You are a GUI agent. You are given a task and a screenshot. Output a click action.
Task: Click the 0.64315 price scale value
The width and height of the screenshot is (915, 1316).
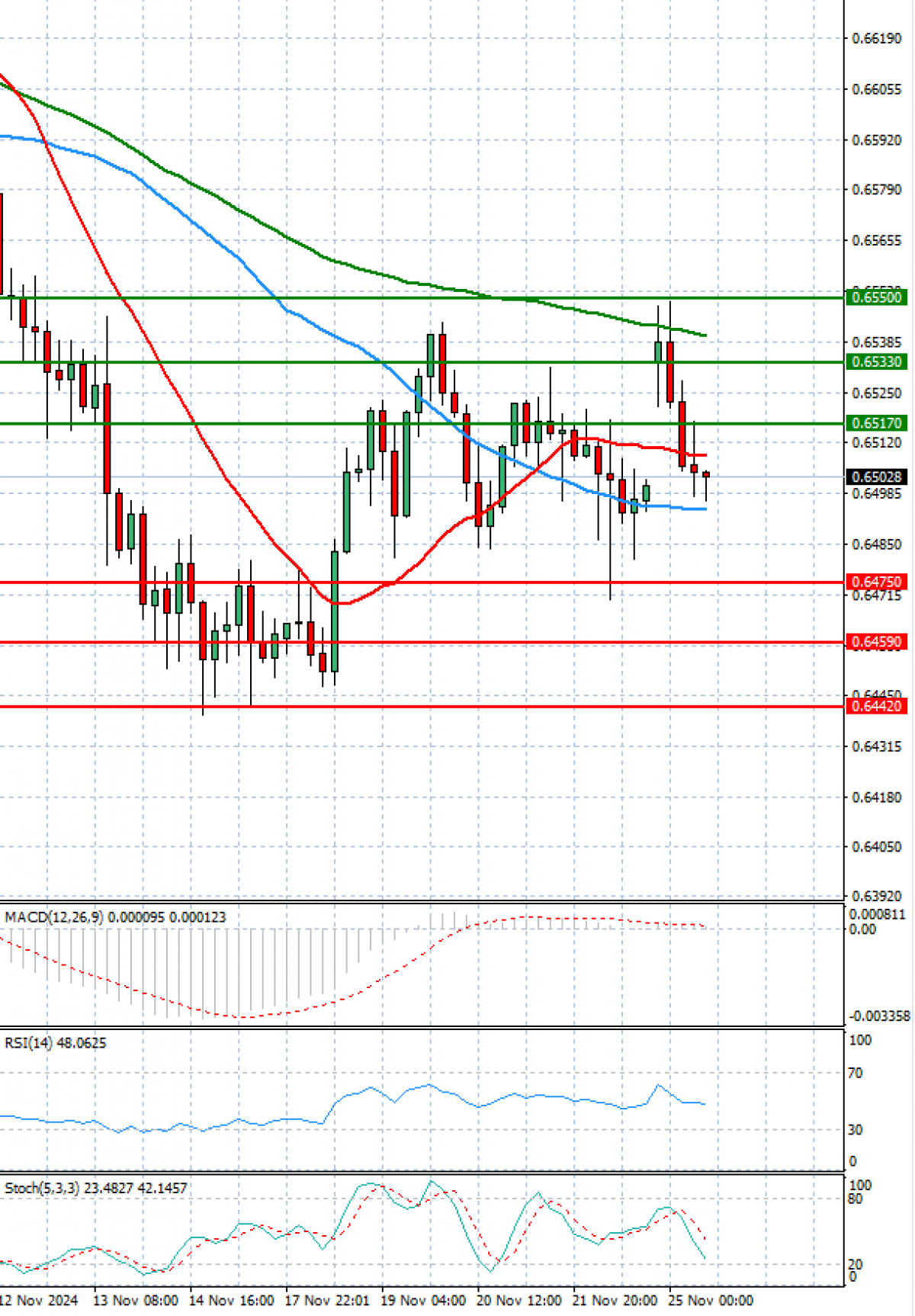pyautogui.click(x=876, y=746)
